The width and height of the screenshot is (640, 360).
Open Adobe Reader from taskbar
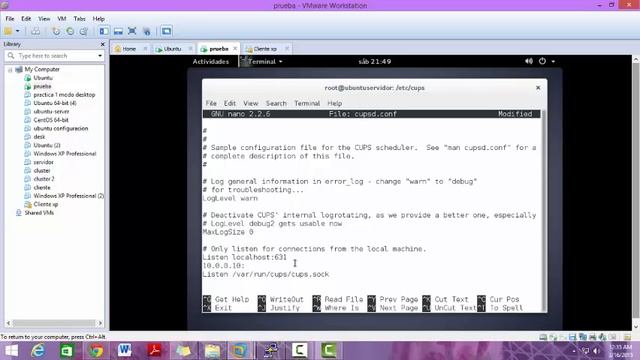(154, 351)
